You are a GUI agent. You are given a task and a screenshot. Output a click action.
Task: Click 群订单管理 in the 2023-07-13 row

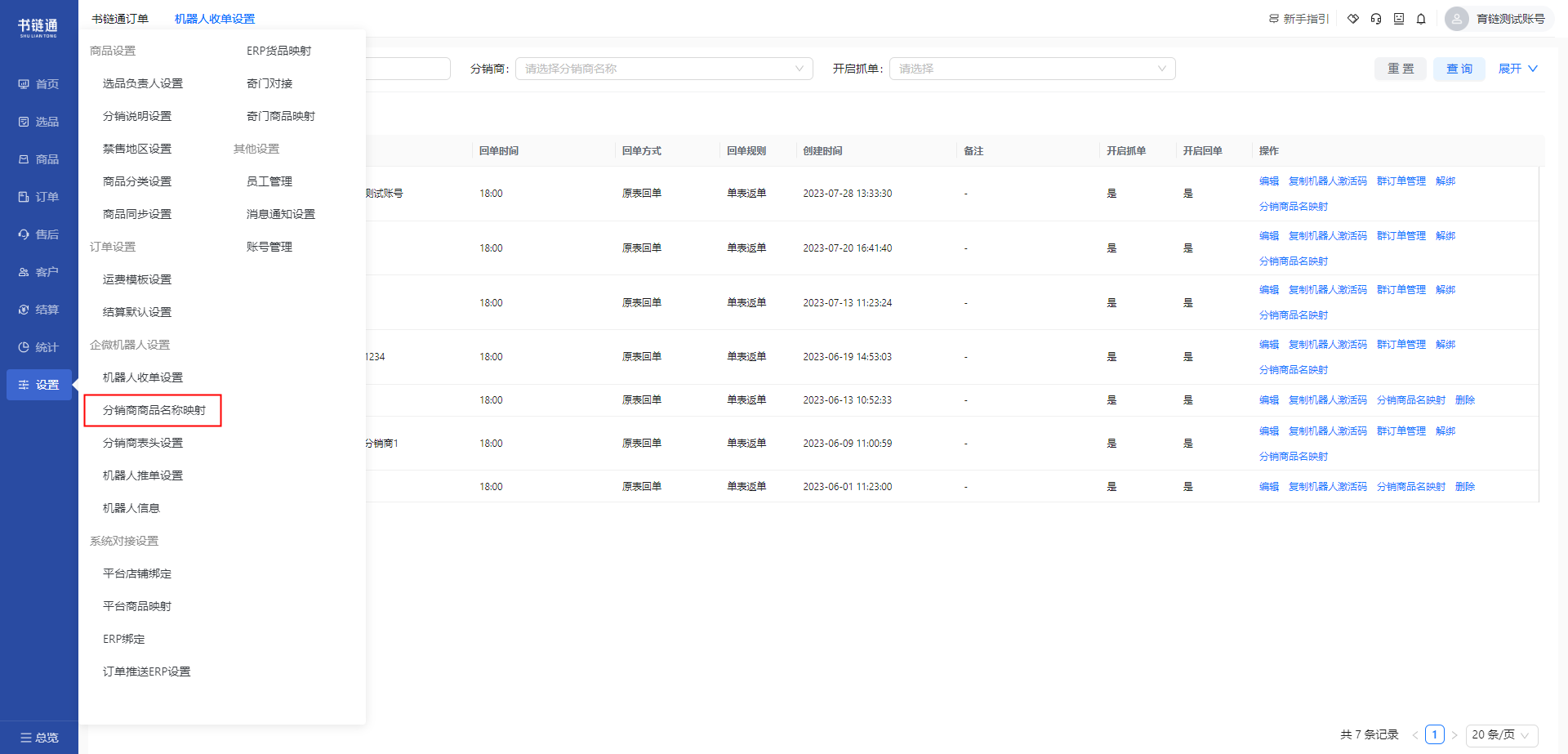pyautogui.click(x=1401, y=290)
